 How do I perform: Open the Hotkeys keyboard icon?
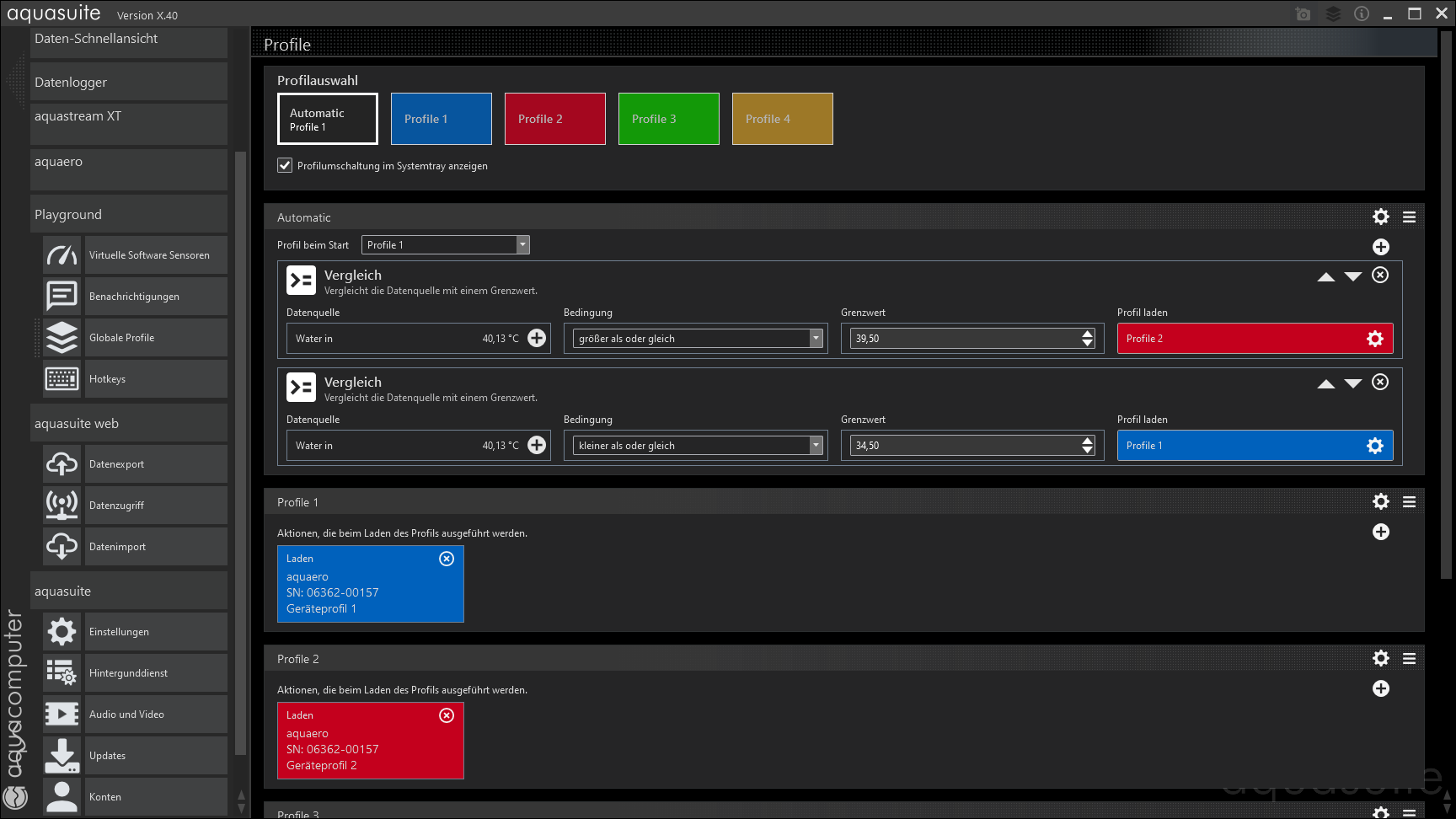pos(62,379)
